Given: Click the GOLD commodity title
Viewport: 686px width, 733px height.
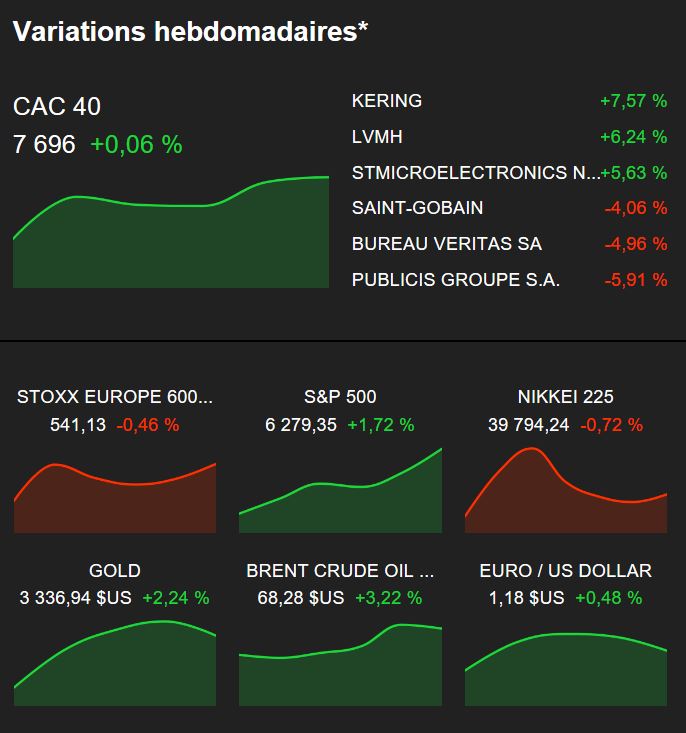Looking at the screenshot, I should point(115,571).
